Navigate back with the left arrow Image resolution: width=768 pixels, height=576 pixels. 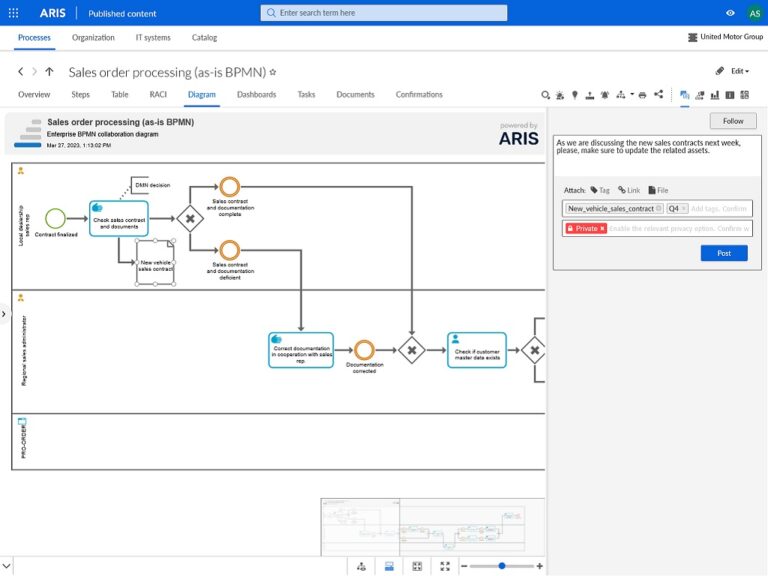[x=21, y=72]
